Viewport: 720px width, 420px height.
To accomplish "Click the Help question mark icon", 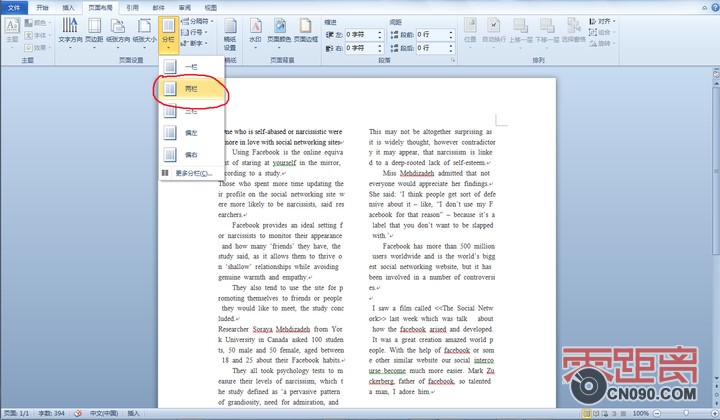I will (714, 7).
